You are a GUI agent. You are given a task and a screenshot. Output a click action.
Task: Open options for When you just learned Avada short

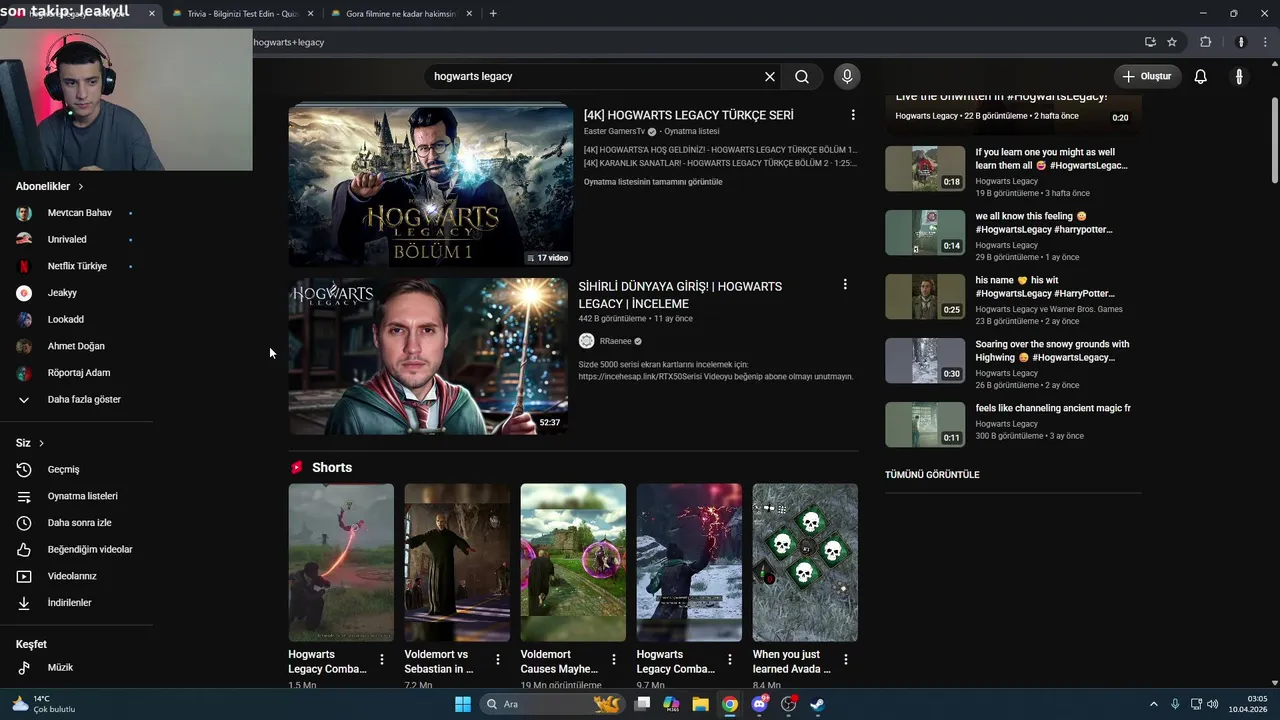[x=846, y=659]
